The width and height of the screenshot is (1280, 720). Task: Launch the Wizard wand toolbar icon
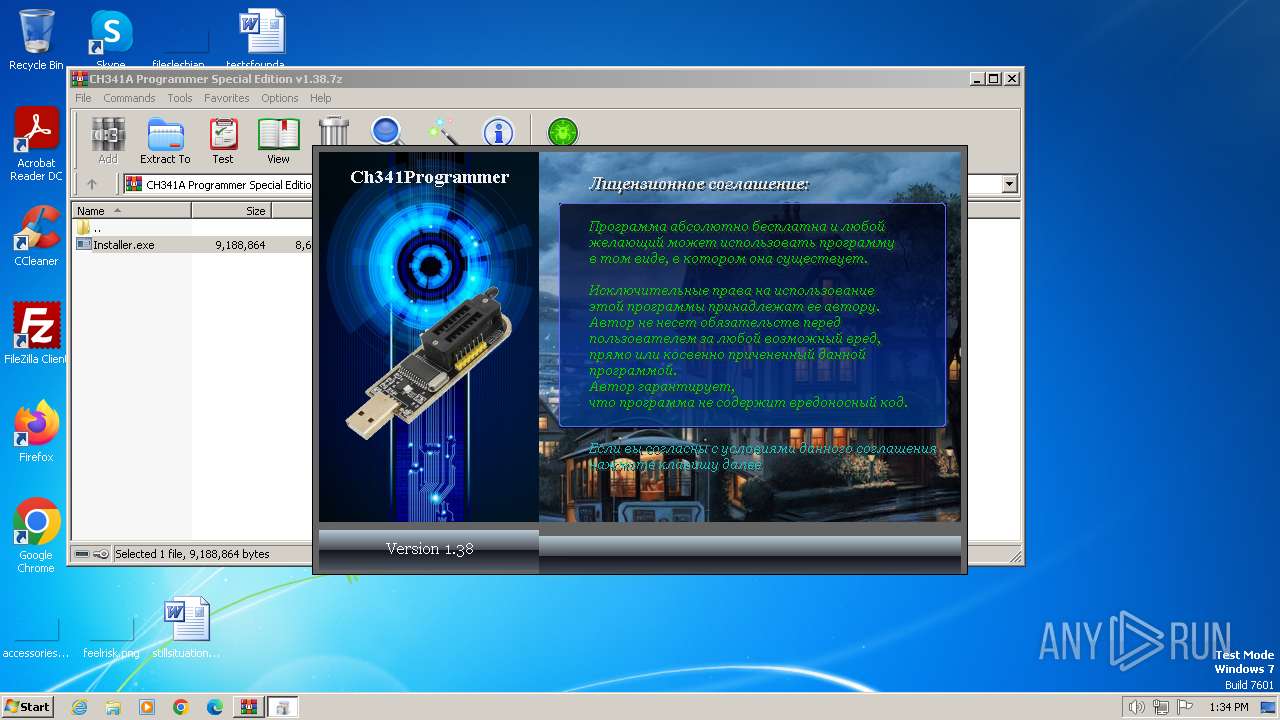(442, 132)
